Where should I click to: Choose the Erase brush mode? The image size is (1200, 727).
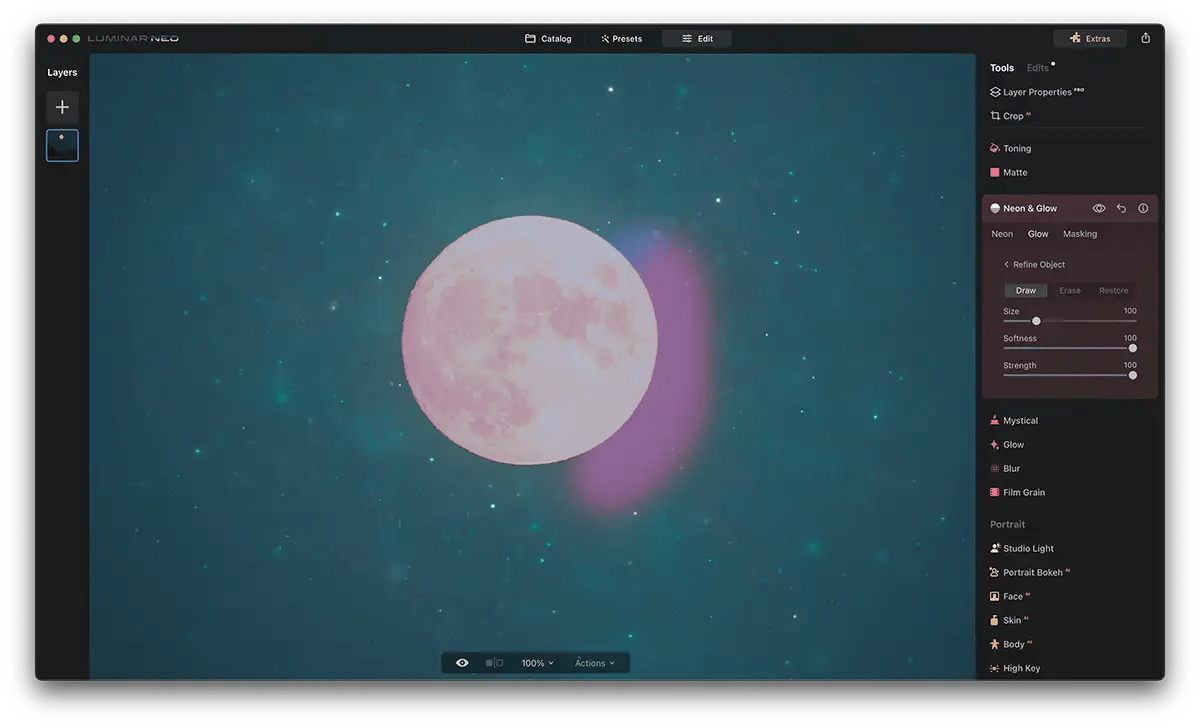coord(1070,291)
